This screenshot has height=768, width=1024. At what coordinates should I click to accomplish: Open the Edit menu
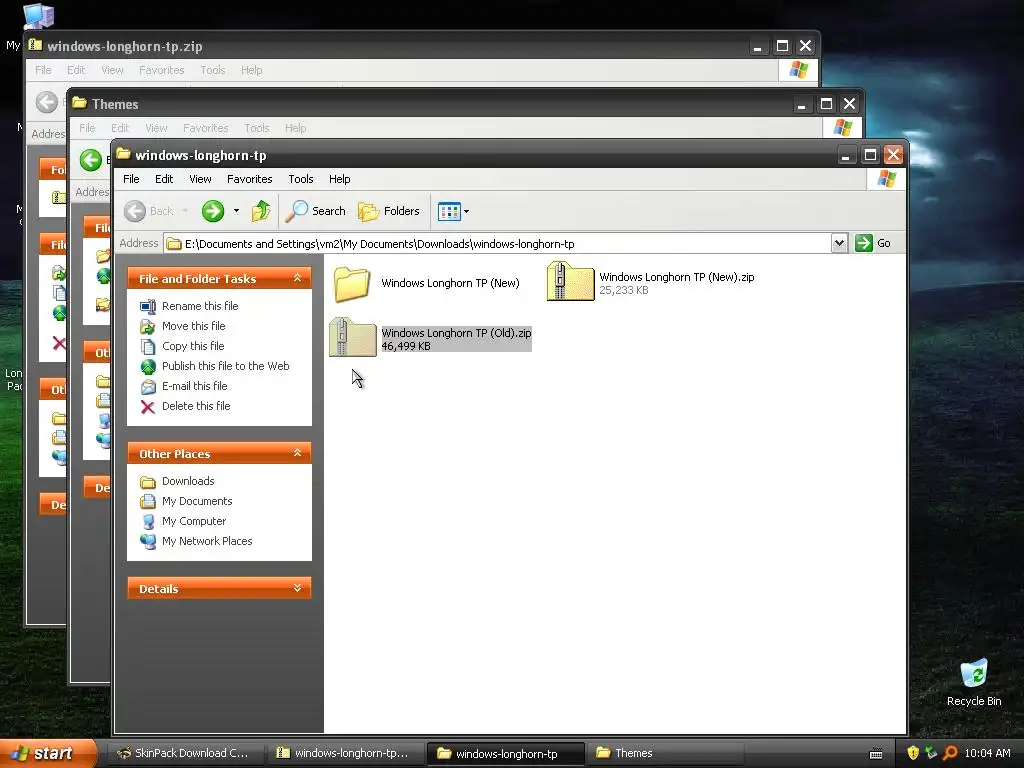(164, 179)
